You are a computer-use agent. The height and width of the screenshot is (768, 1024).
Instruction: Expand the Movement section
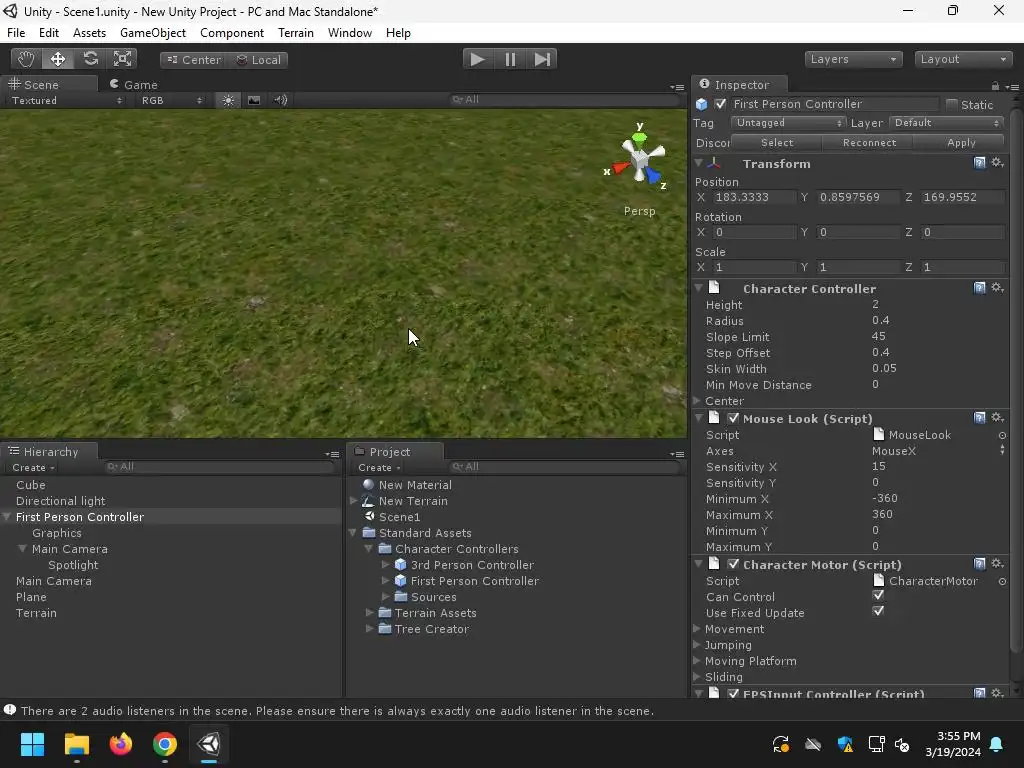pos(697,629)
